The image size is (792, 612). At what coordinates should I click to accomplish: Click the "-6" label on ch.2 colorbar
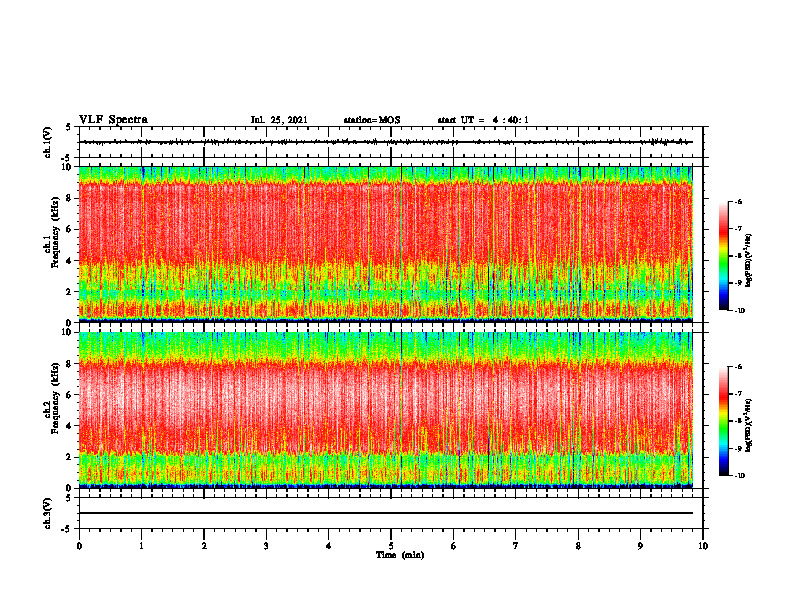739,367
